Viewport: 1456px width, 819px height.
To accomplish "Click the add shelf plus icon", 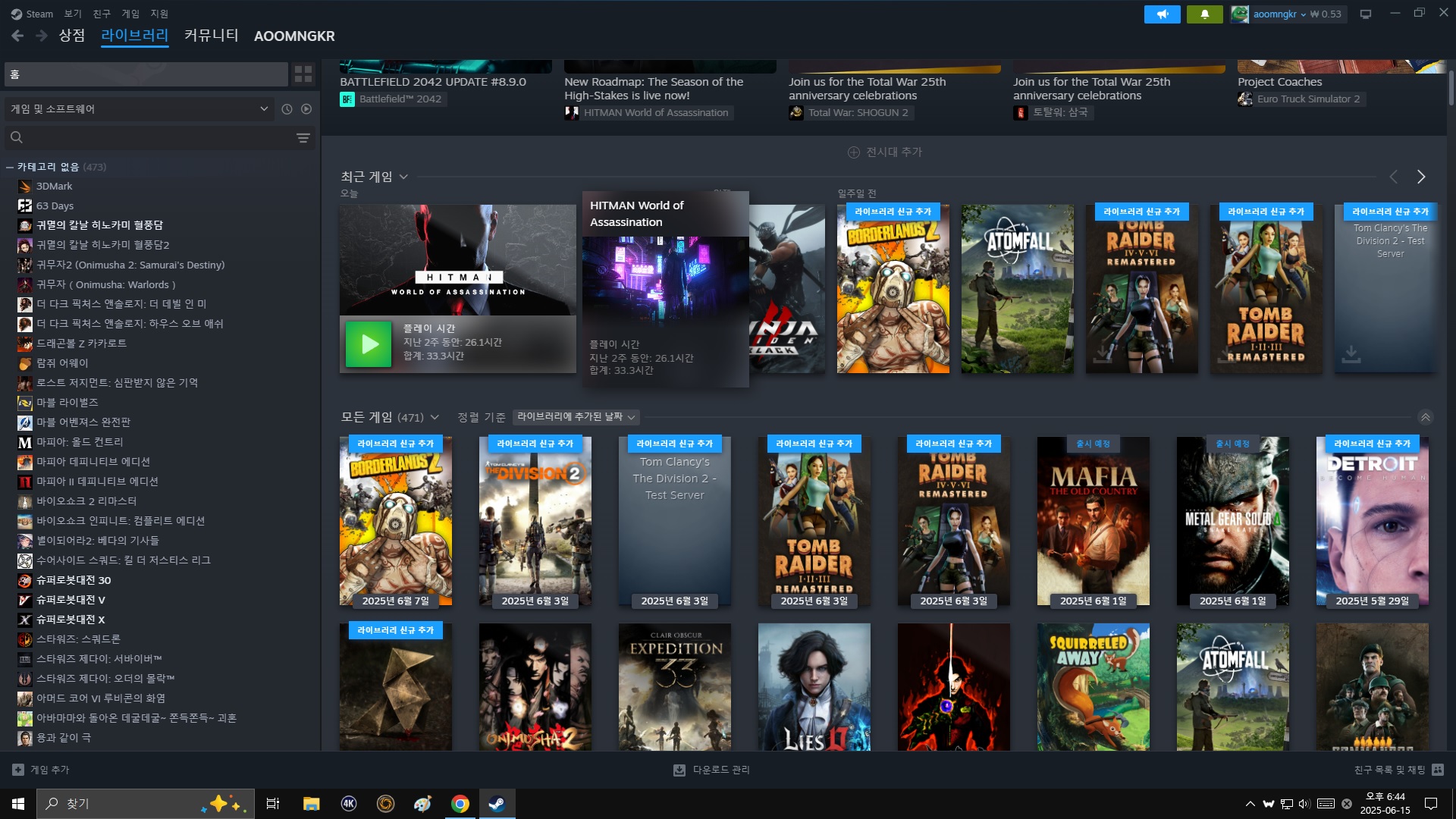I will [x=853, y=152].
